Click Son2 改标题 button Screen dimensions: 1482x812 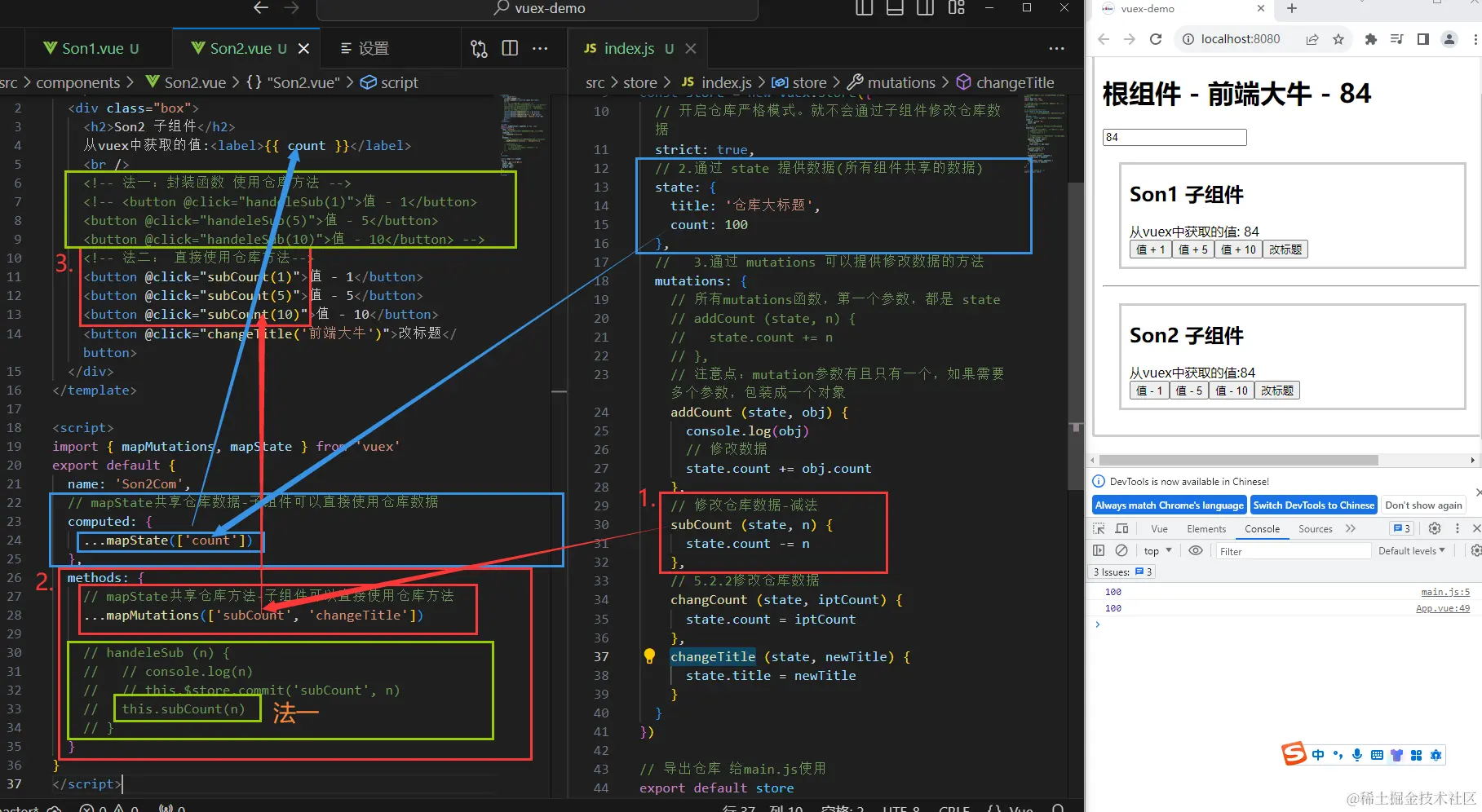point(1277,391)
